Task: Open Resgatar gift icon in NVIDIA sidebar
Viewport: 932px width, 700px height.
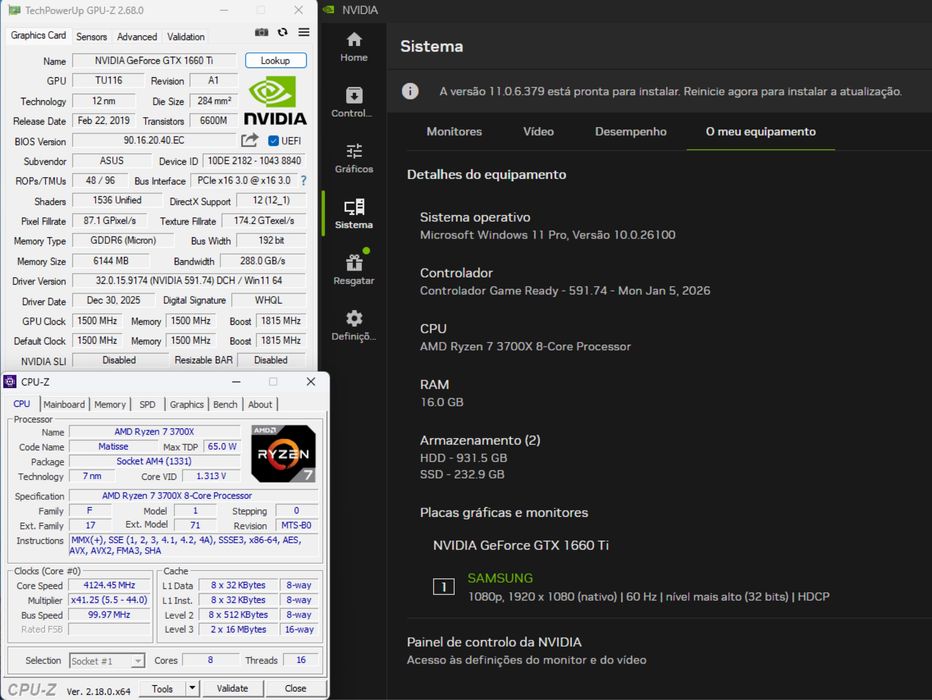Action: coord(354,269)
